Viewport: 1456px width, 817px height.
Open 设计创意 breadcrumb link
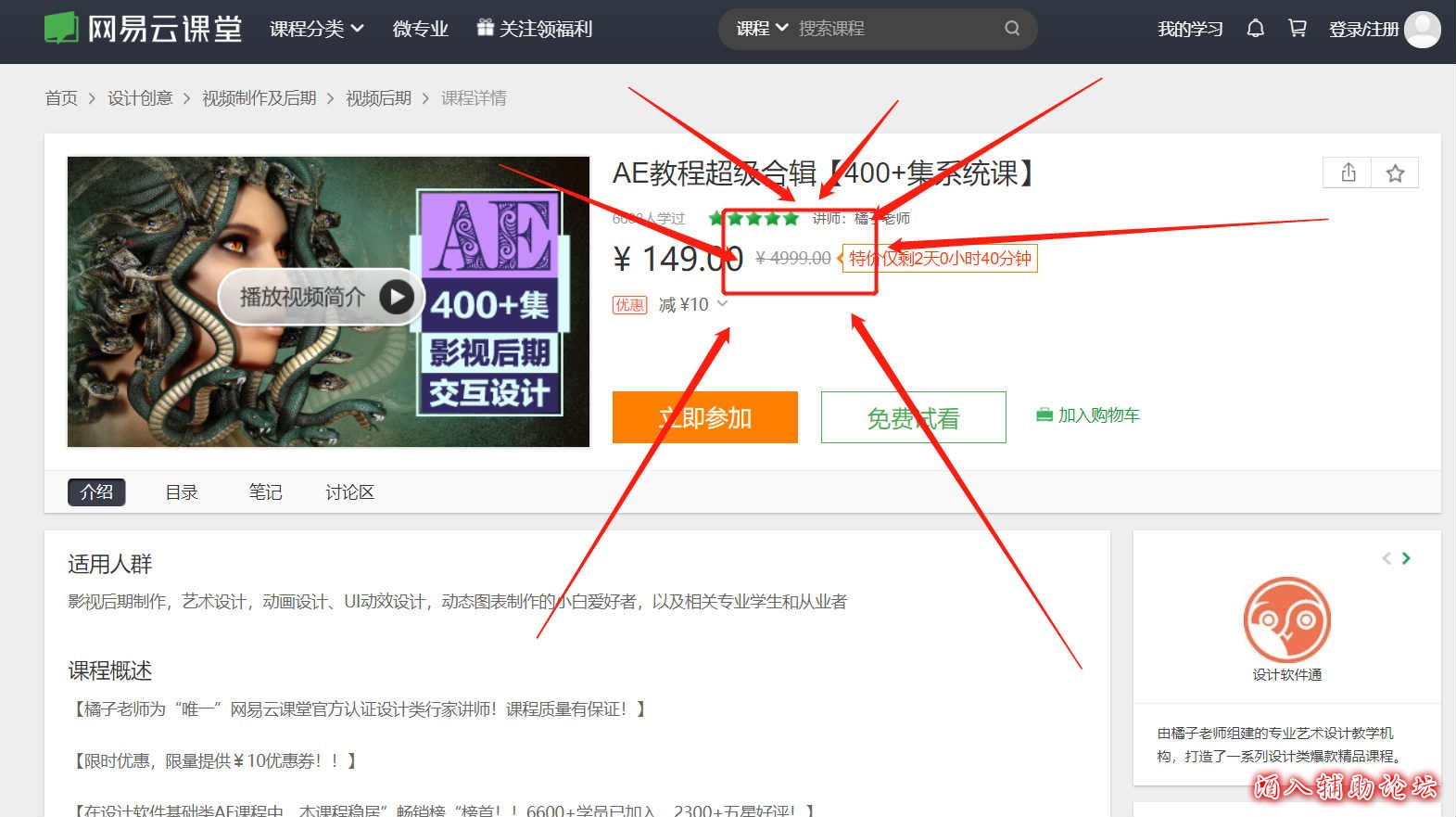point(140,98)
